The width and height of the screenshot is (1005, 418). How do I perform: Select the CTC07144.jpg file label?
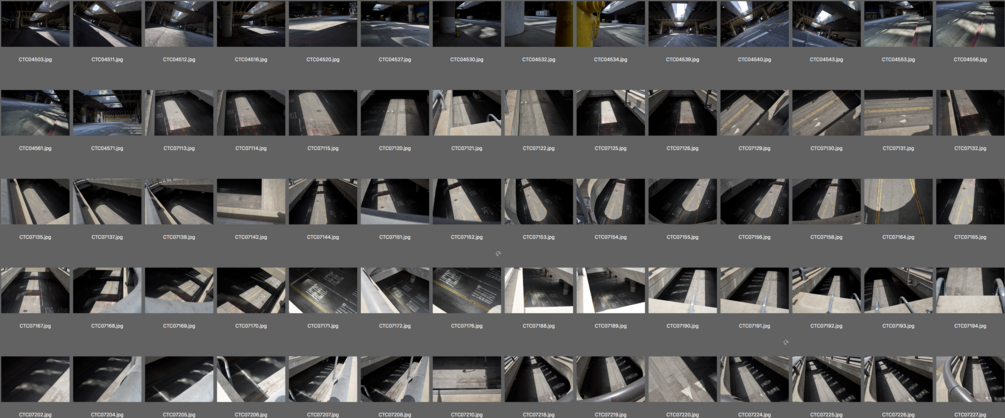pos(322,237)
